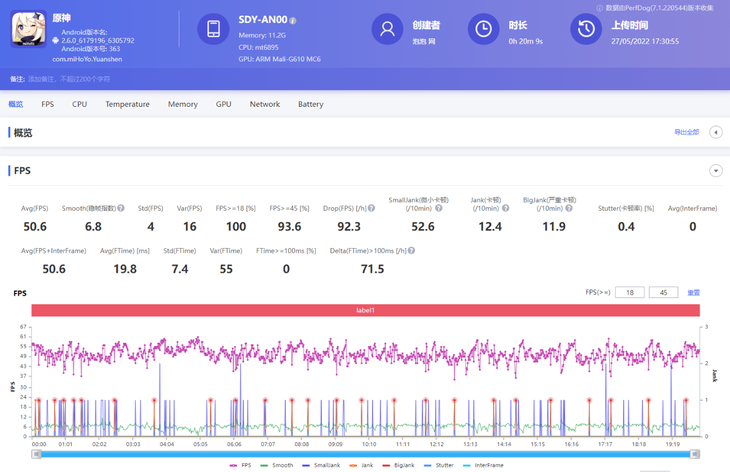
Task: Click the FPS threshold field showing 18
Action: click(629, 293)
